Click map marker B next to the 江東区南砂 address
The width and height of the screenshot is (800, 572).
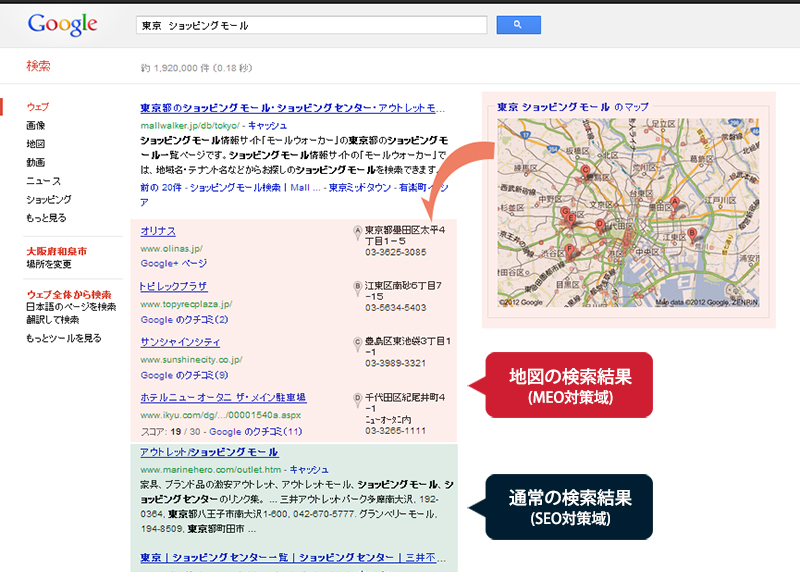(x=358, y=288)
